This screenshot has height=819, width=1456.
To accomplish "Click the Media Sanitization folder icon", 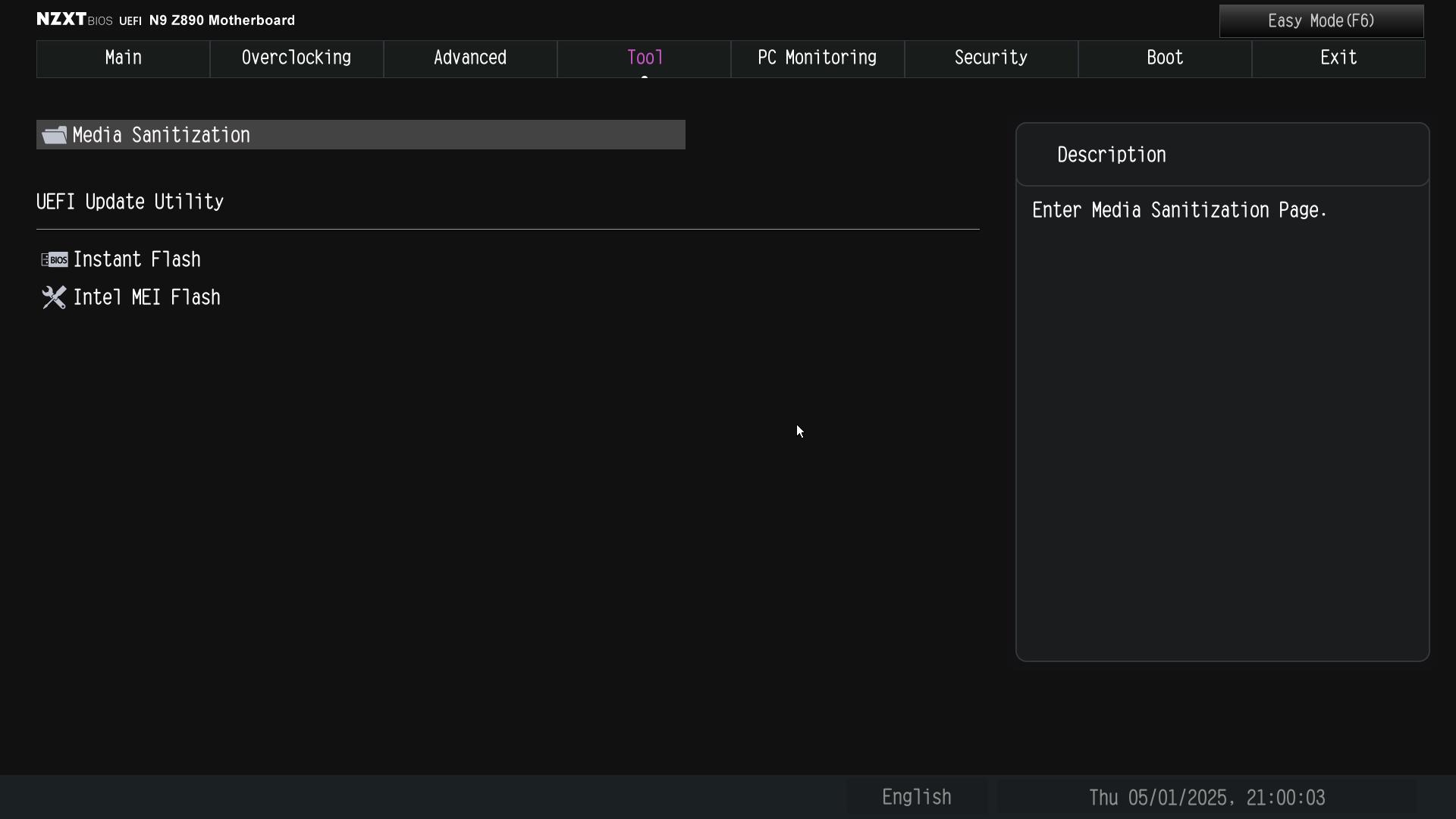I will [x=54, y=136].
